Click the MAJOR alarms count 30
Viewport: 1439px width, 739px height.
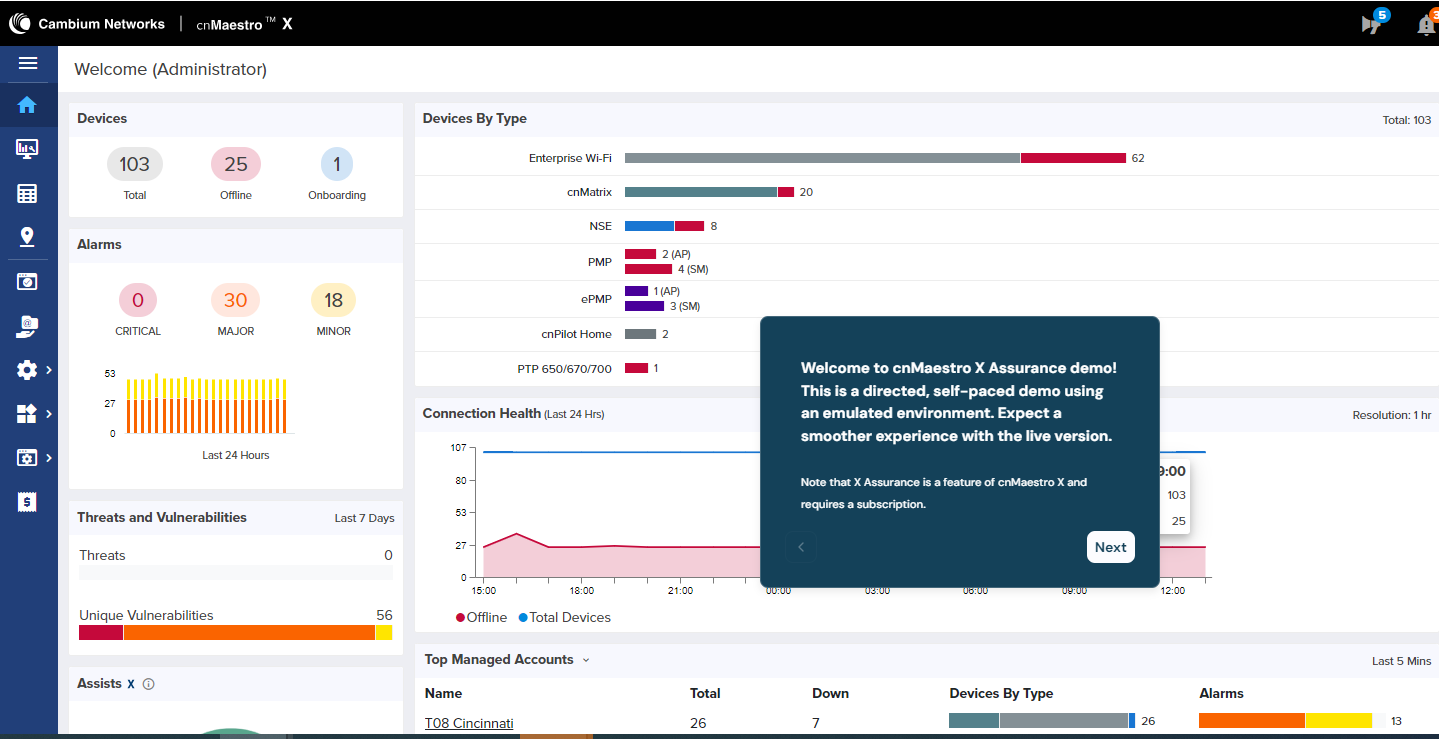[x=235, y=300]
